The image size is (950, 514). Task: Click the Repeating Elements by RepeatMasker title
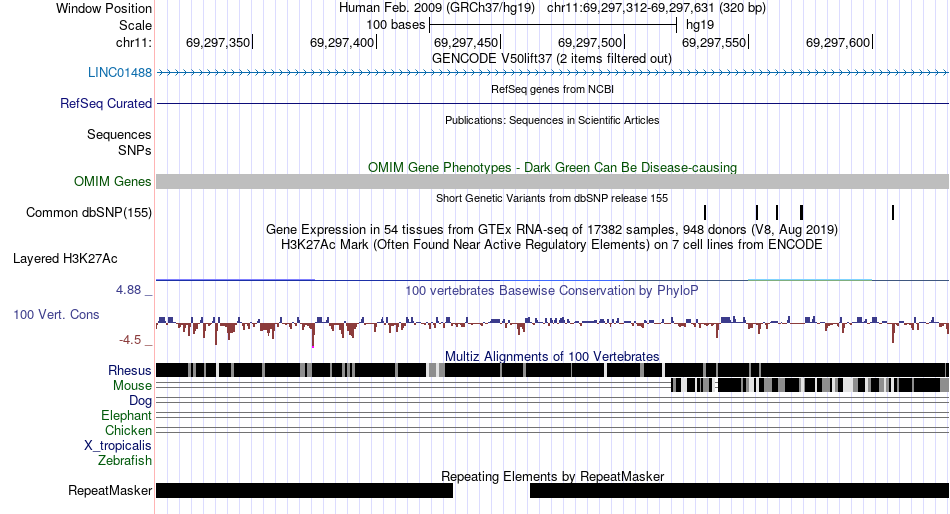pyautogui.click(x=553, y=476)
